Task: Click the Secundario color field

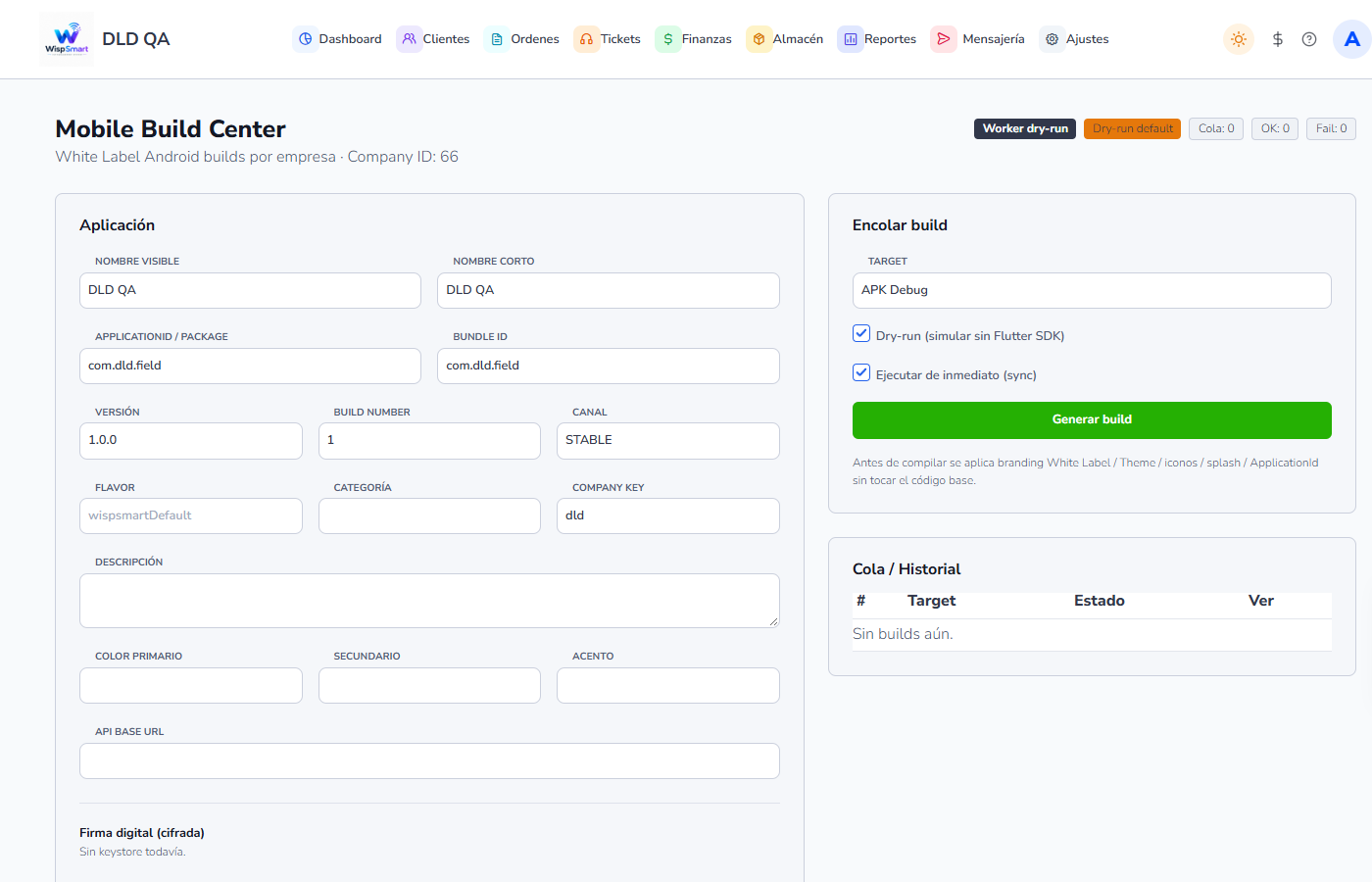Action: [x=429, y=685]
